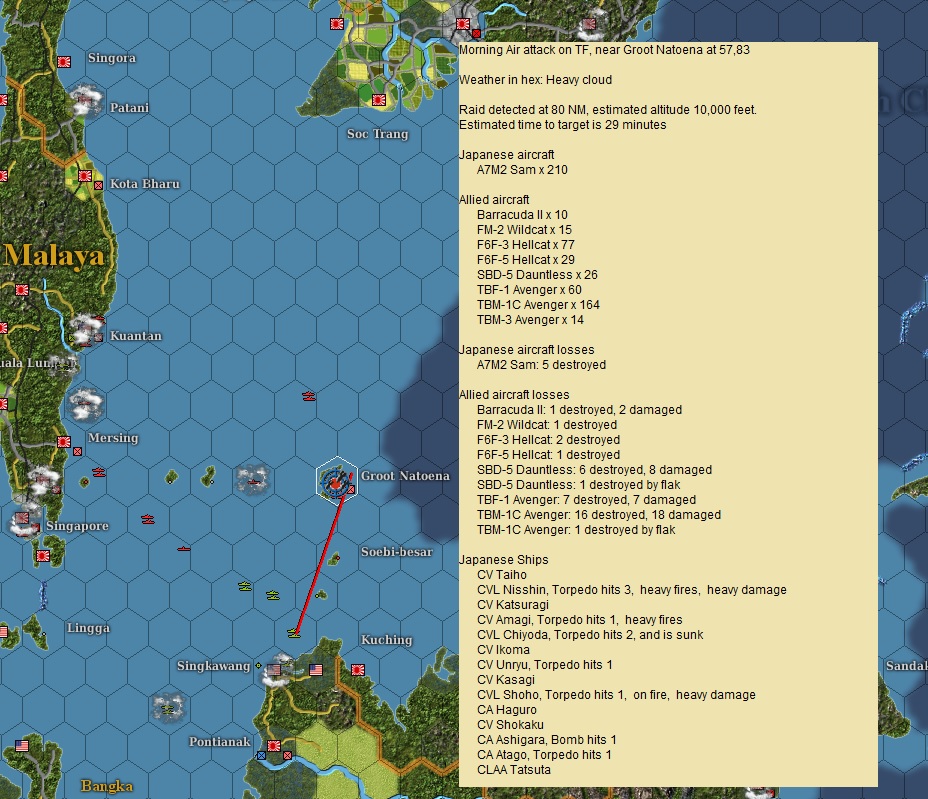
Task: Select 'TBM-1C Avenger x 164' line
Action: tap(538, 305)
